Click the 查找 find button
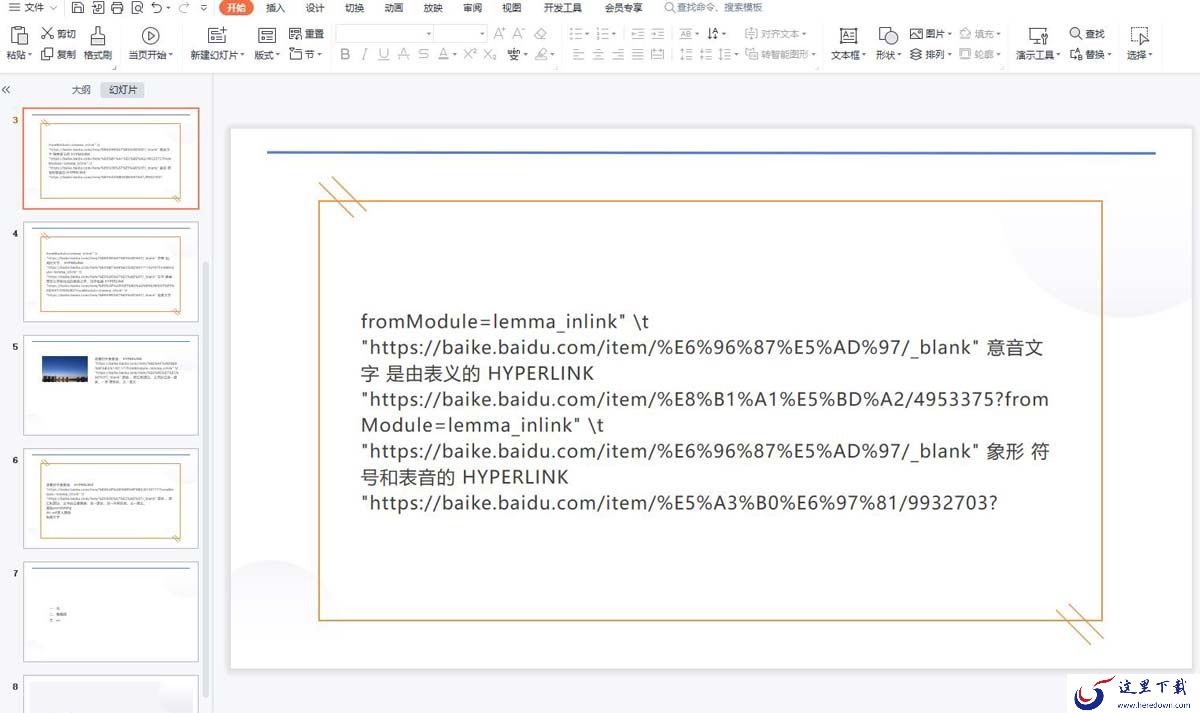The image size is (1200, 713). 1087,34
